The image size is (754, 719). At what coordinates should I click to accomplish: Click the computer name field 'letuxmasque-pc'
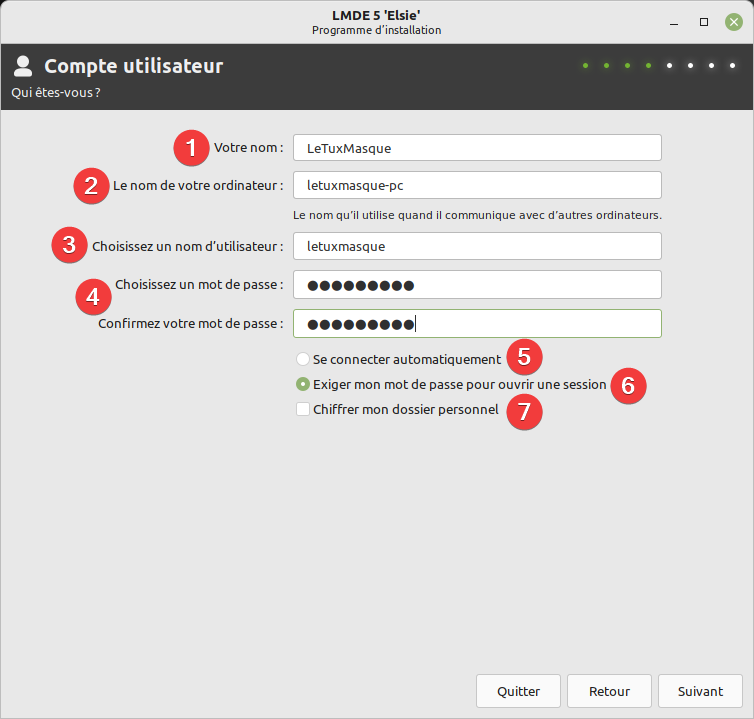click(x=477, y=185)
